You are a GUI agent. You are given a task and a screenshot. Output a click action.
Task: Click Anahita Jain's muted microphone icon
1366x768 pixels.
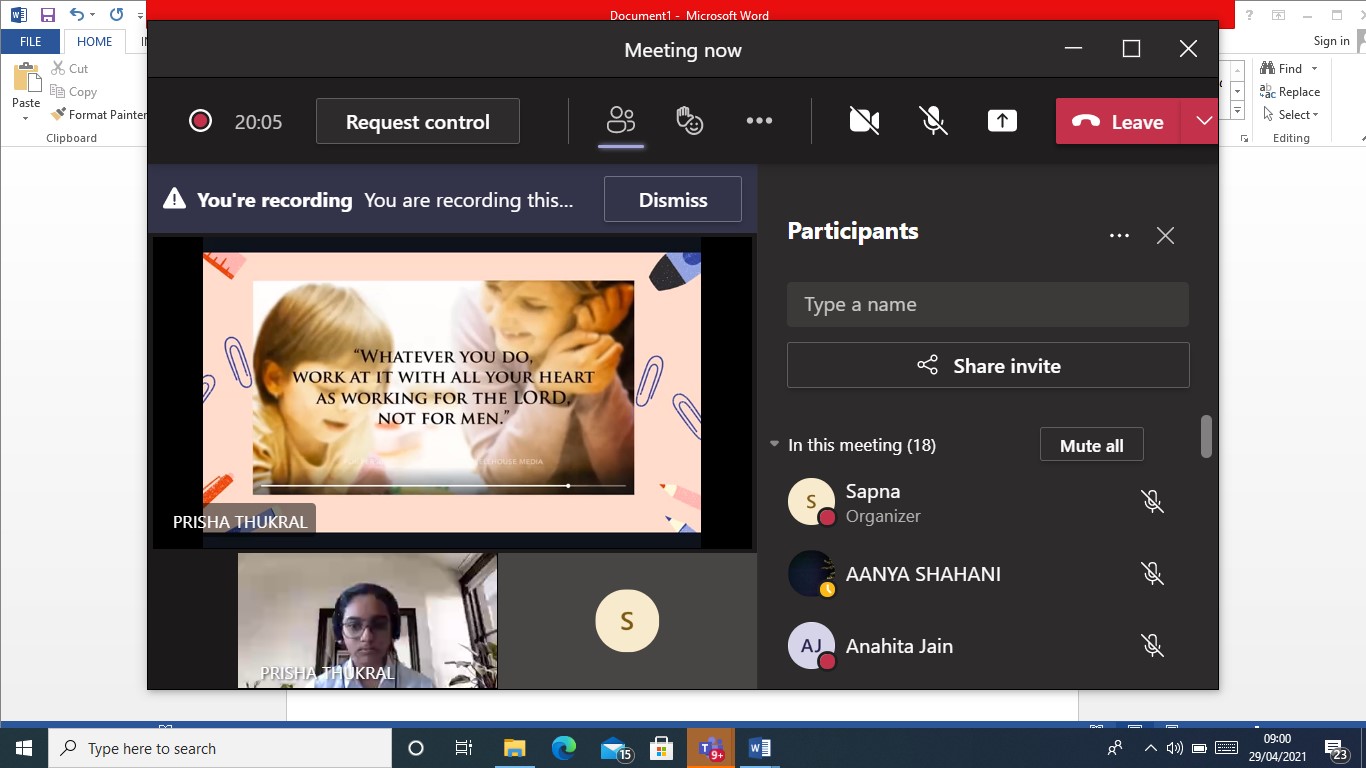(x=1152, y=646)
